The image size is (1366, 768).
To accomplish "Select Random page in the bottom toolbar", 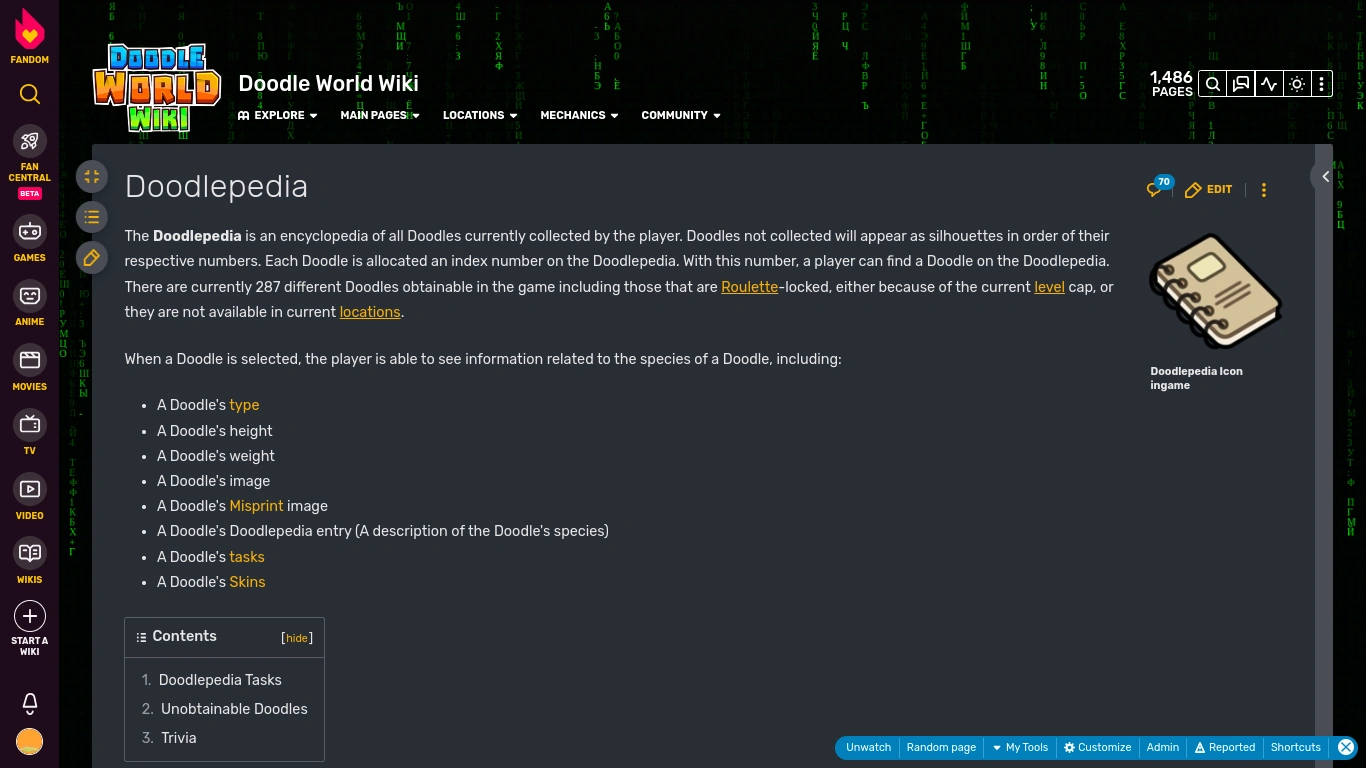I will click(941, 747).
